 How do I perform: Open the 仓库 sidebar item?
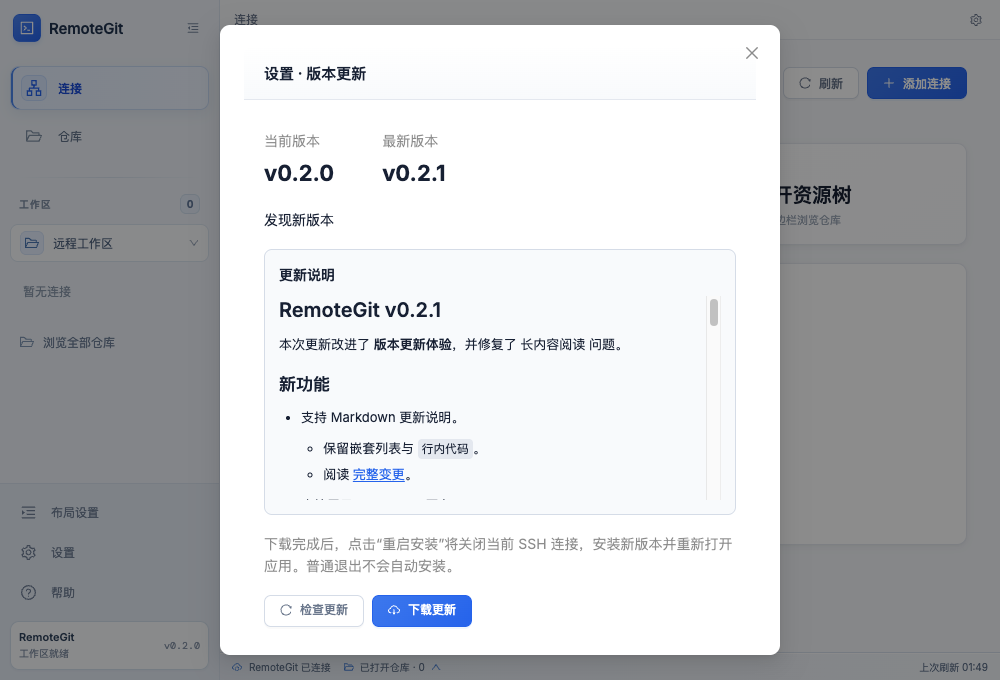pyautogui.click(x=110, y=137)
